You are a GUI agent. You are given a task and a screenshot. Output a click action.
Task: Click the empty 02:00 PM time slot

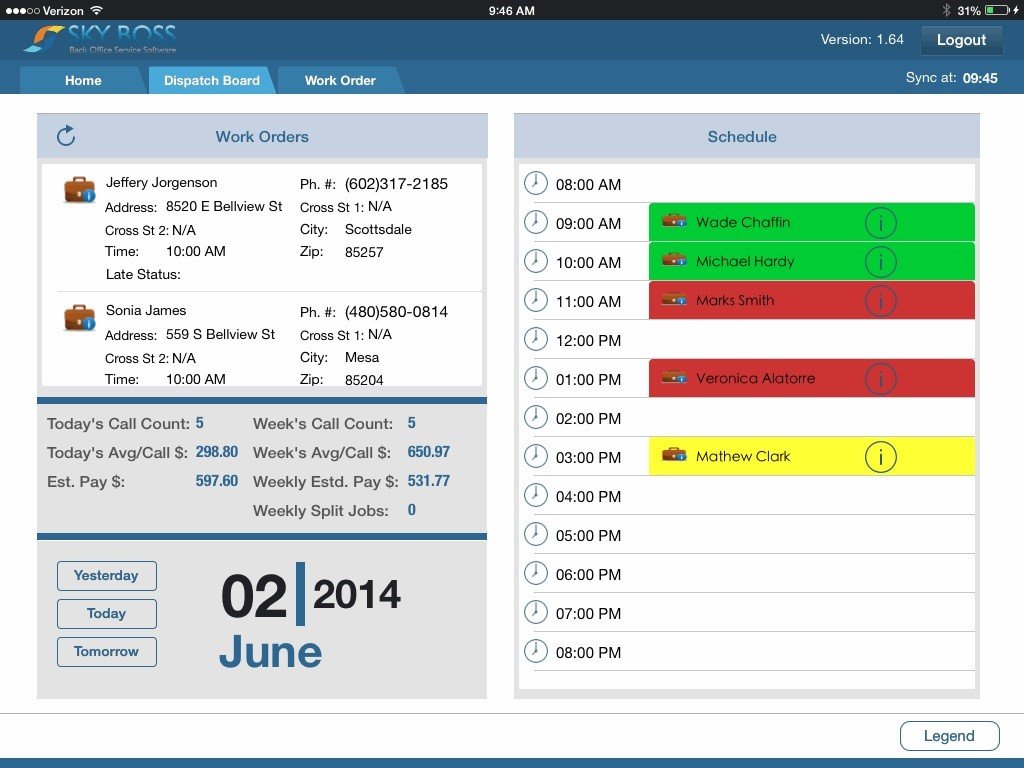point(812,417)
